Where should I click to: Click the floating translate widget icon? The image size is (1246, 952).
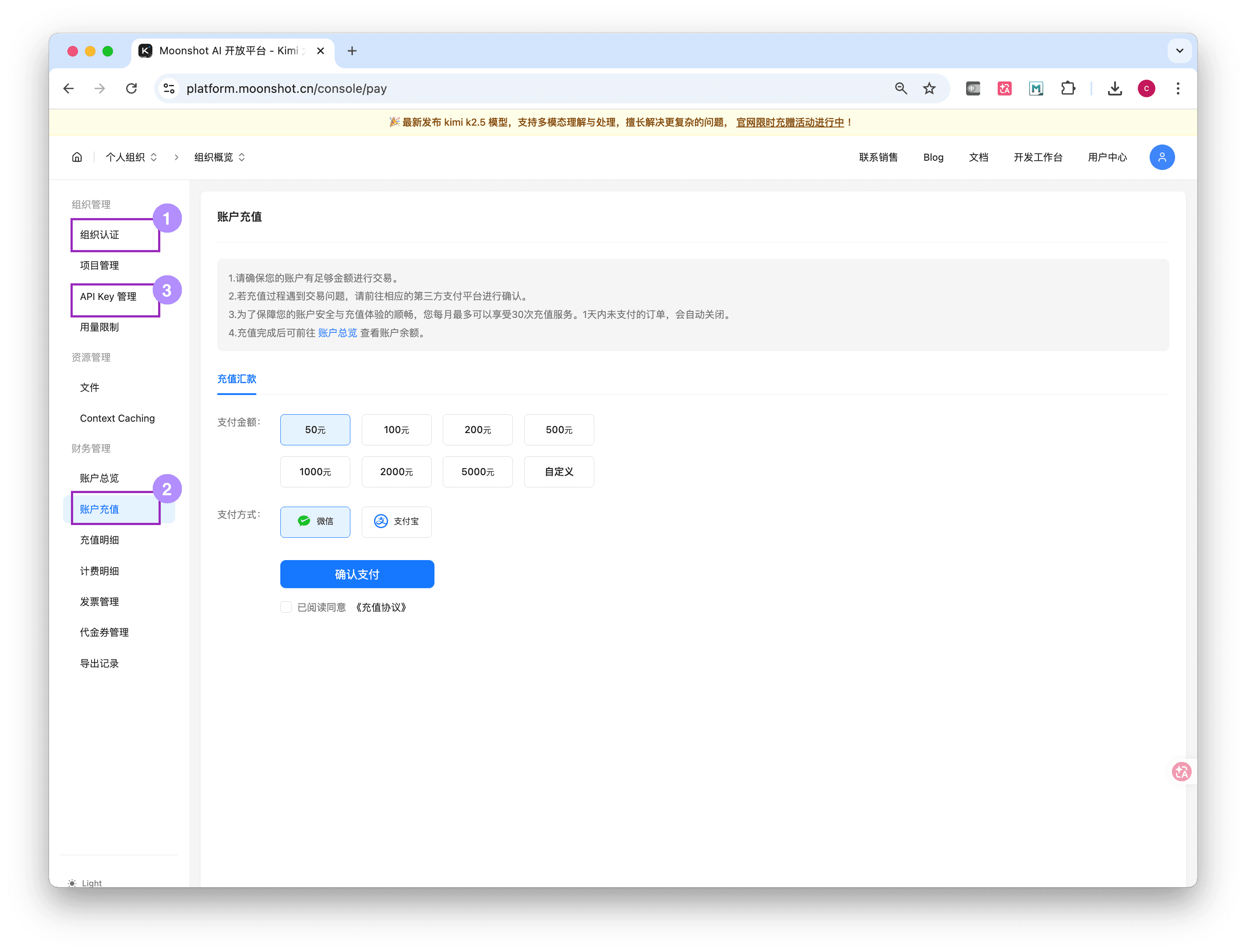click(x=1182, y=771)
